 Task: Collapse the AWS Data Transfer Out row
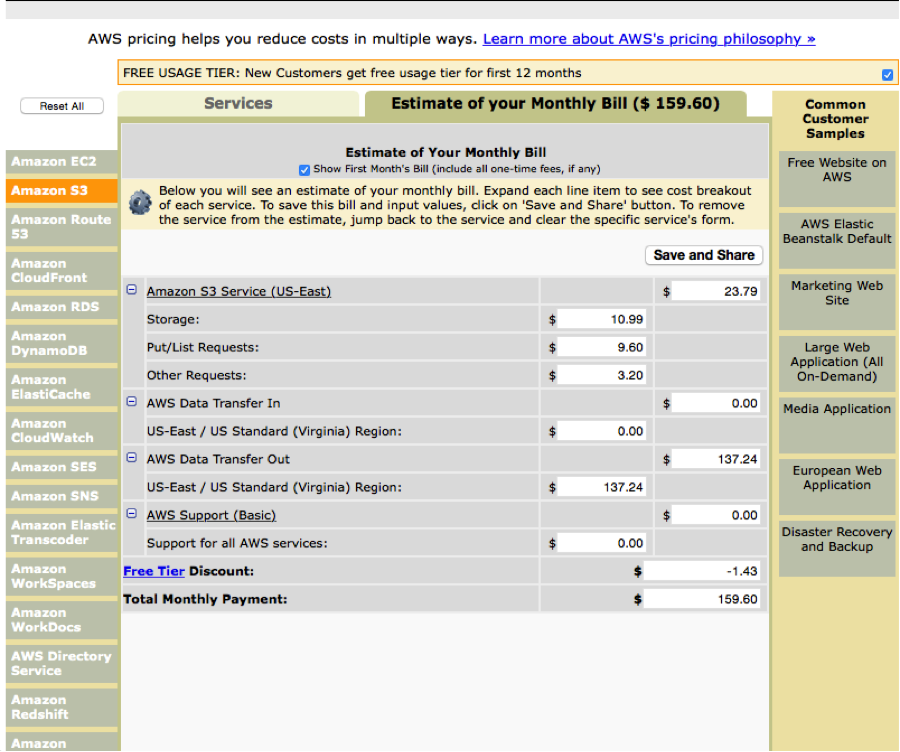pyautogui.click(x=131, y=458)
